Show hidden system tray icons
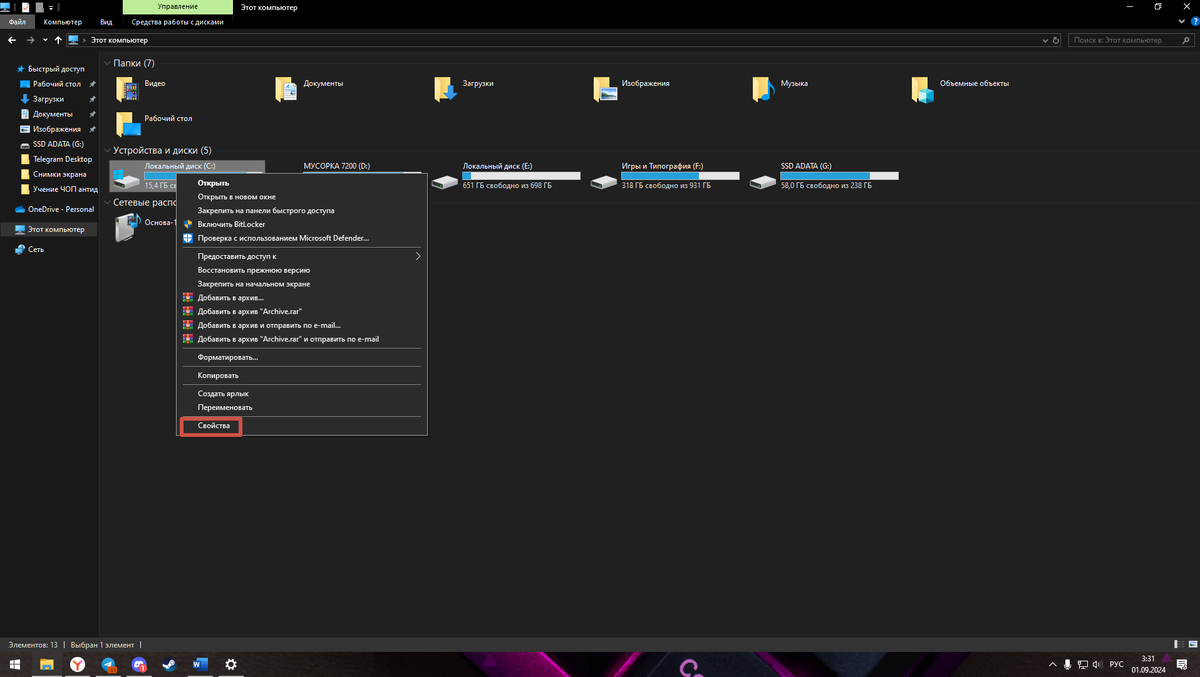This screenshot has height=677, width=1200. click(x=1052, y=664)
